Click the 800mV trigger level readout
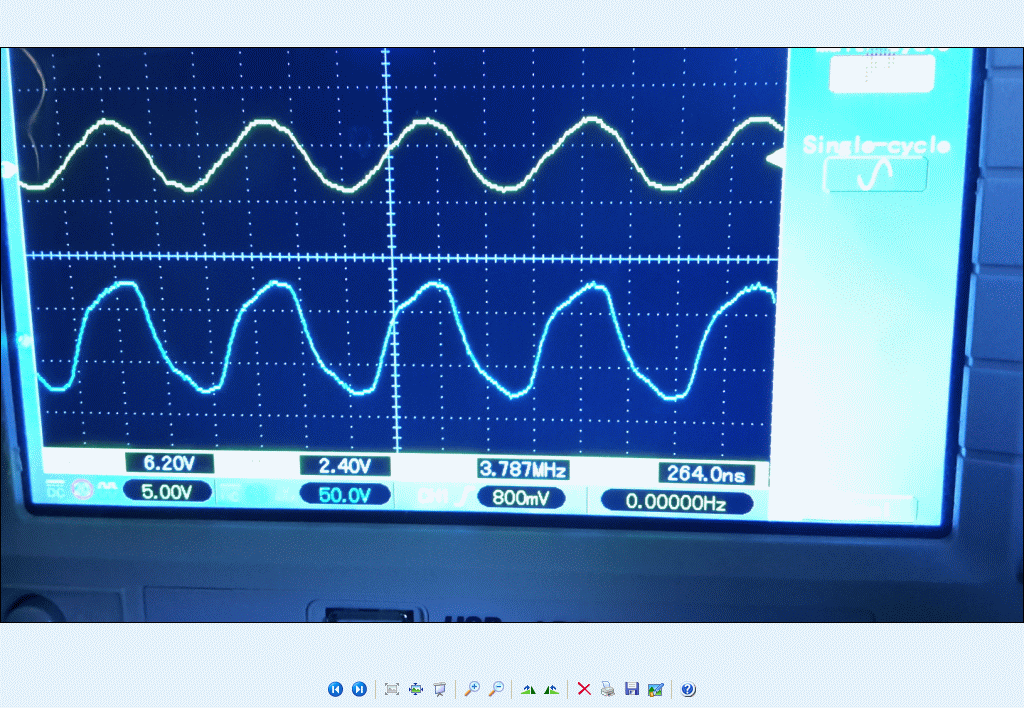The height and width of the screenshot is (708, 1024). tap(521, 497)
